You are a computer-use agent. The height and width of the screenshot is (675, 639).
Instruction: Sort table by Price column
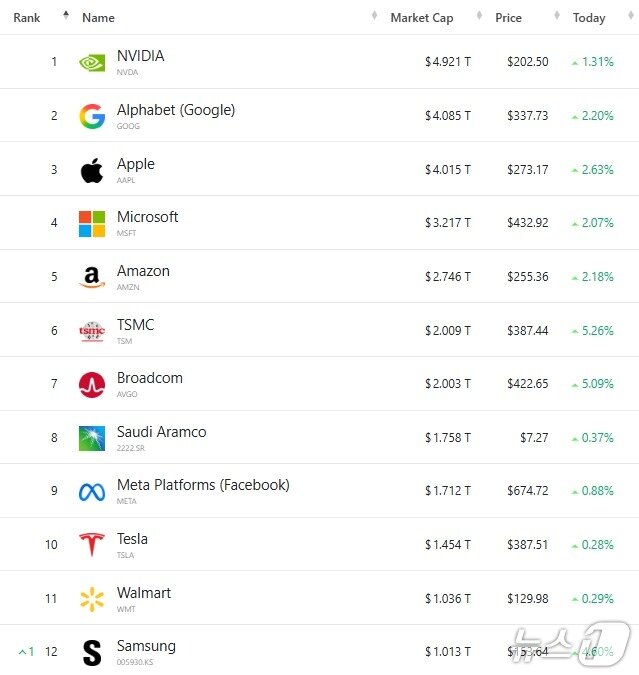tap(508, 18)
